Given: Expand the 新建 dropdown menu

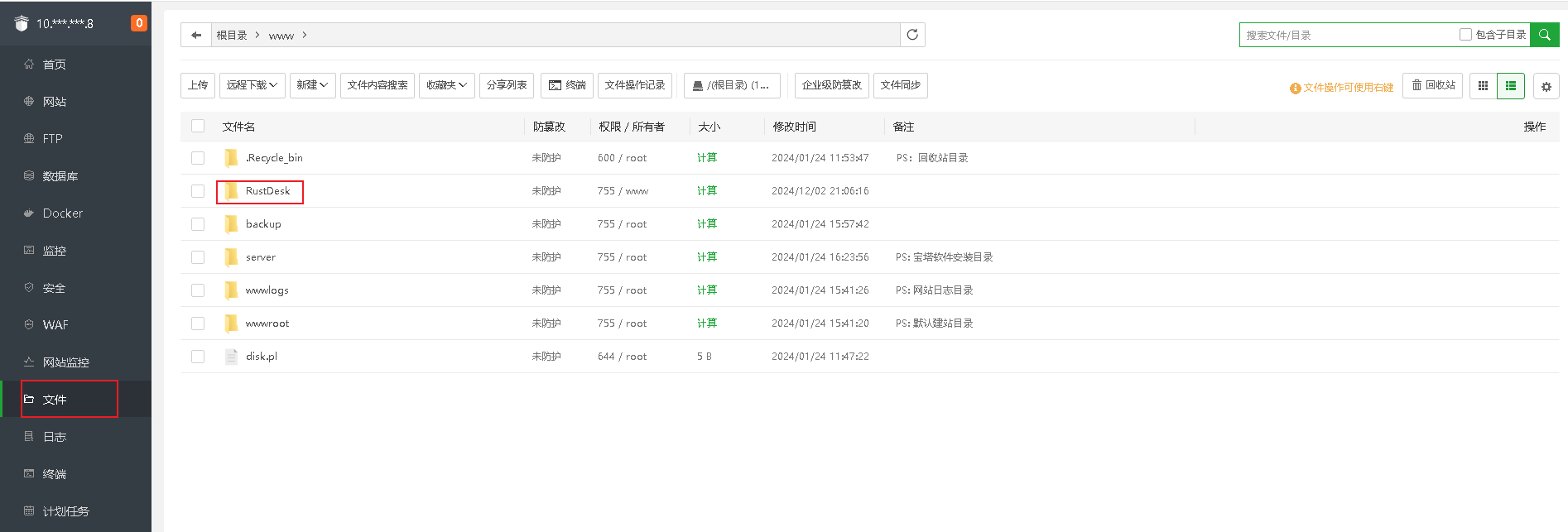Looking at the screenshot, I should [312, 85].
